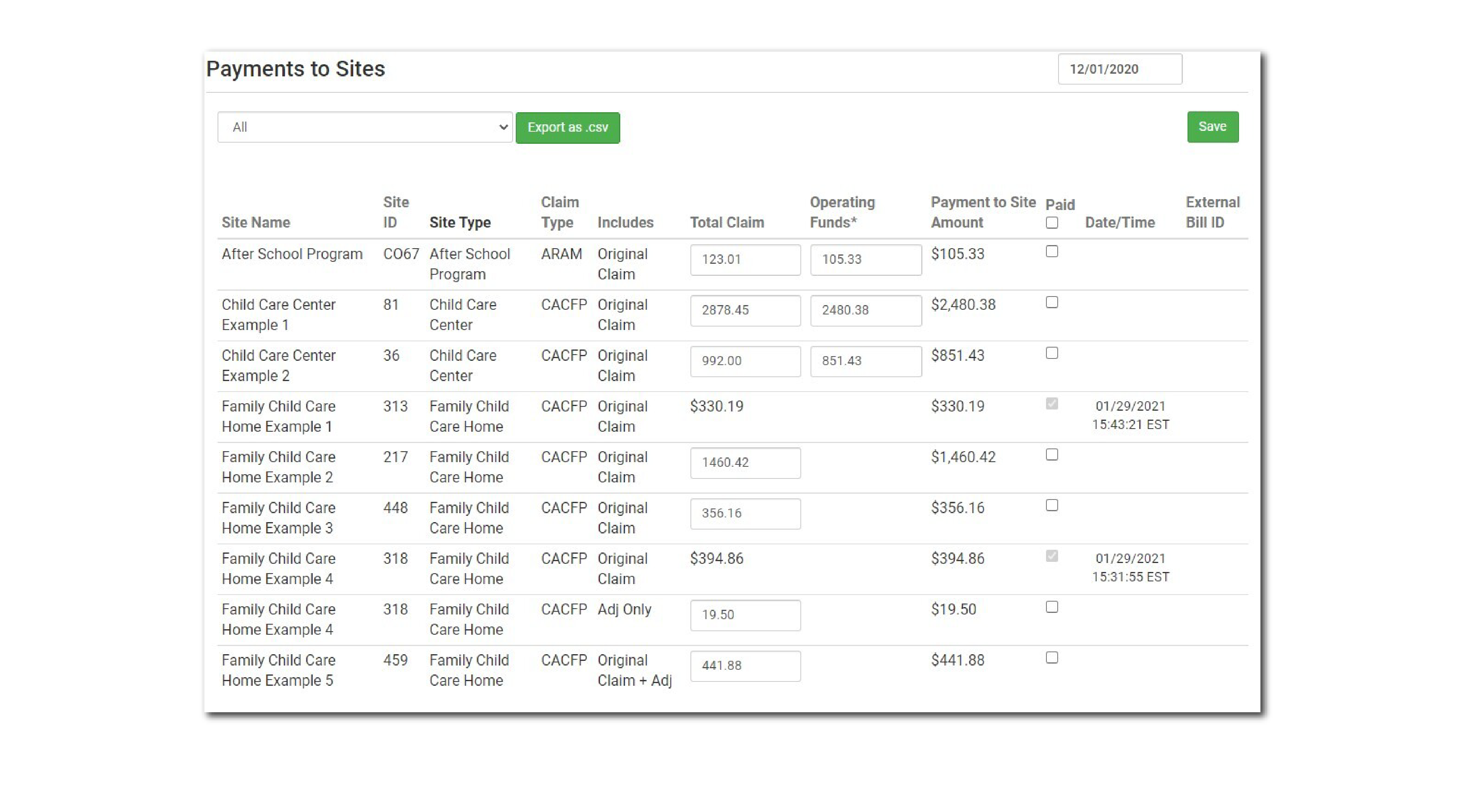Click the green Save button

pos(1212,127)
